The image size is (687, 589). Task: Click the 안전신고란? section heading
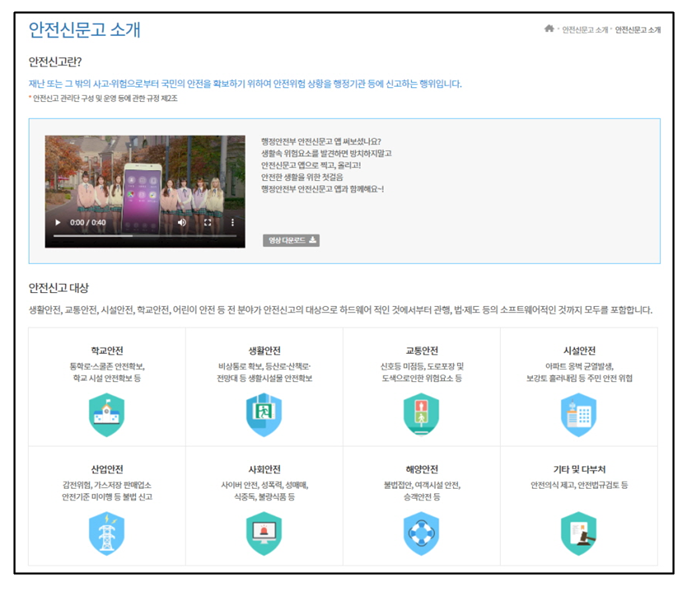click(55, 62)
